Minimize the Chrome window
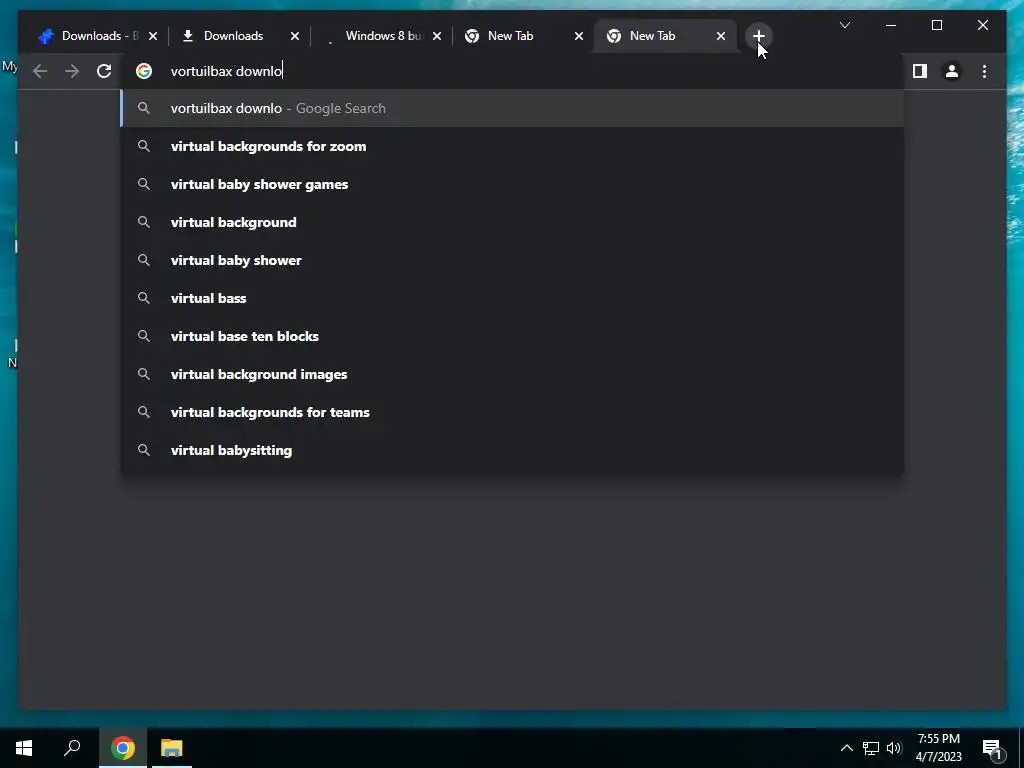This screenshot has width=1024, height=768. [x=891, y=25]
